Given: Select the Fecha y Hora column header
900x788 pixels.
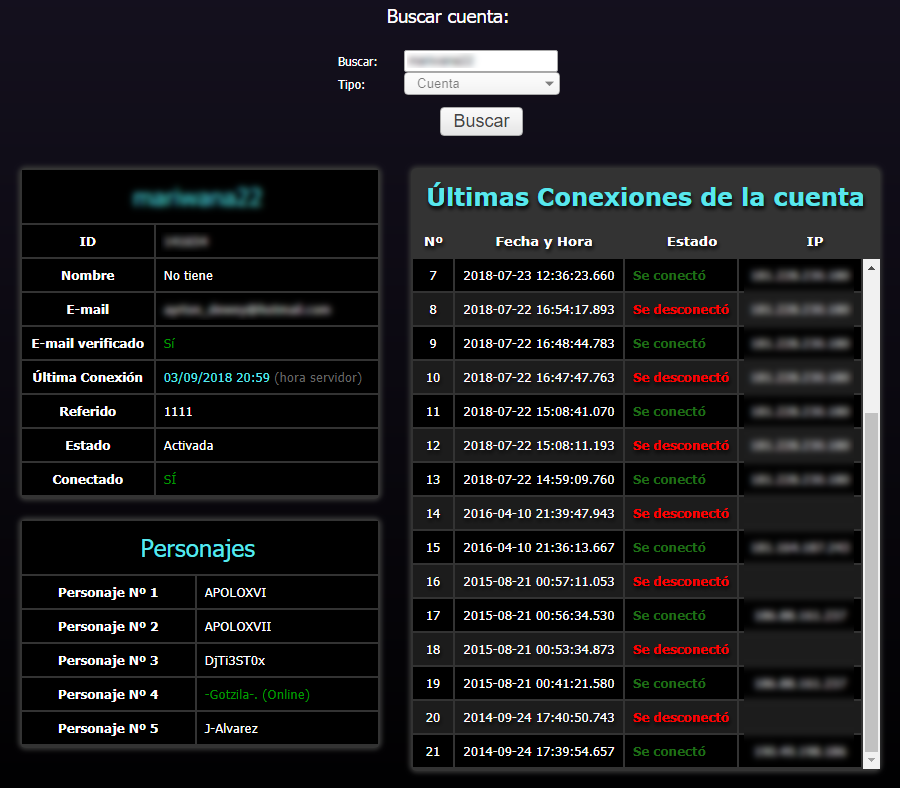Looking at the screenshot, I should click(x=543, y=241).
